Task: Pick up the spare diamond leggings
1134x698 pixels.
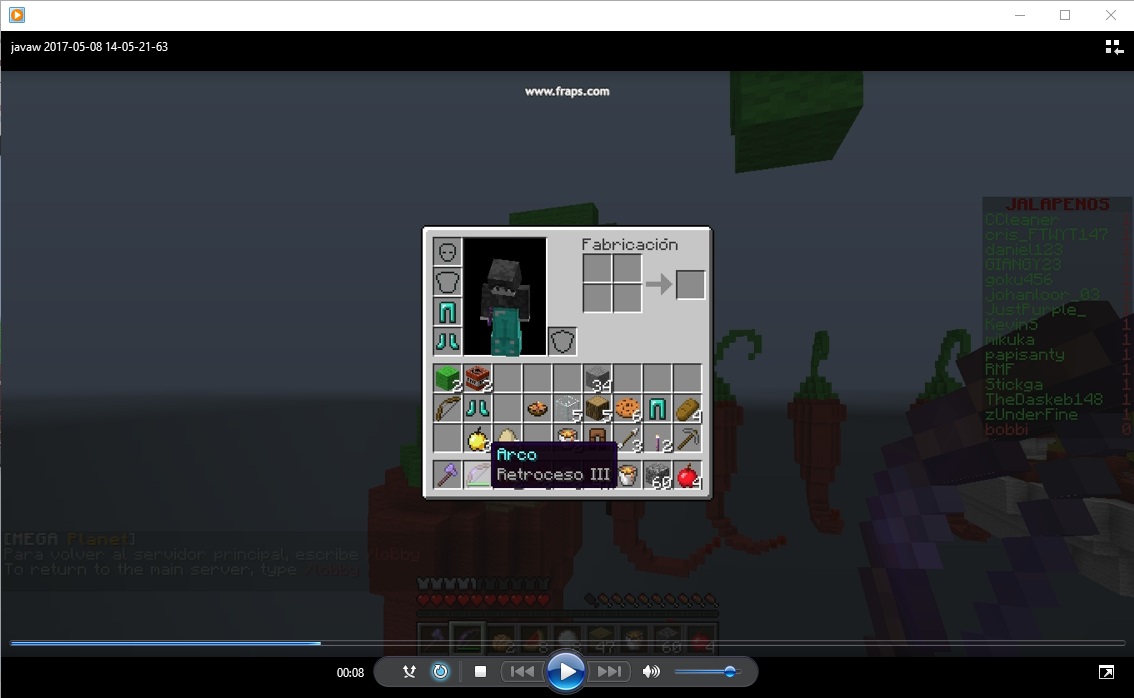Action: (x=657, y=409)
